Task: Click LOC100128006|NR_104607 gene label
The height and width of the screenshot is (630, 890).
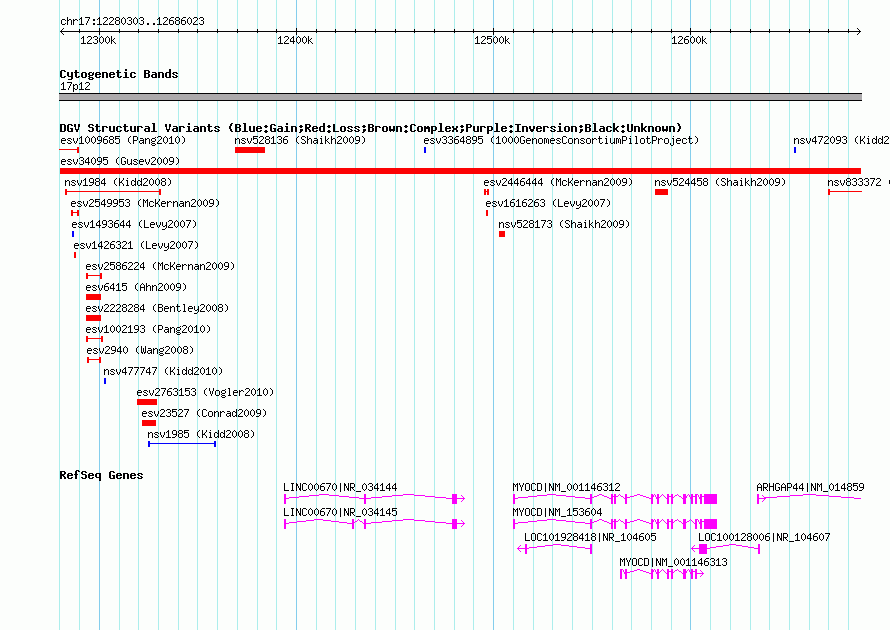Action: coord(764,537)
